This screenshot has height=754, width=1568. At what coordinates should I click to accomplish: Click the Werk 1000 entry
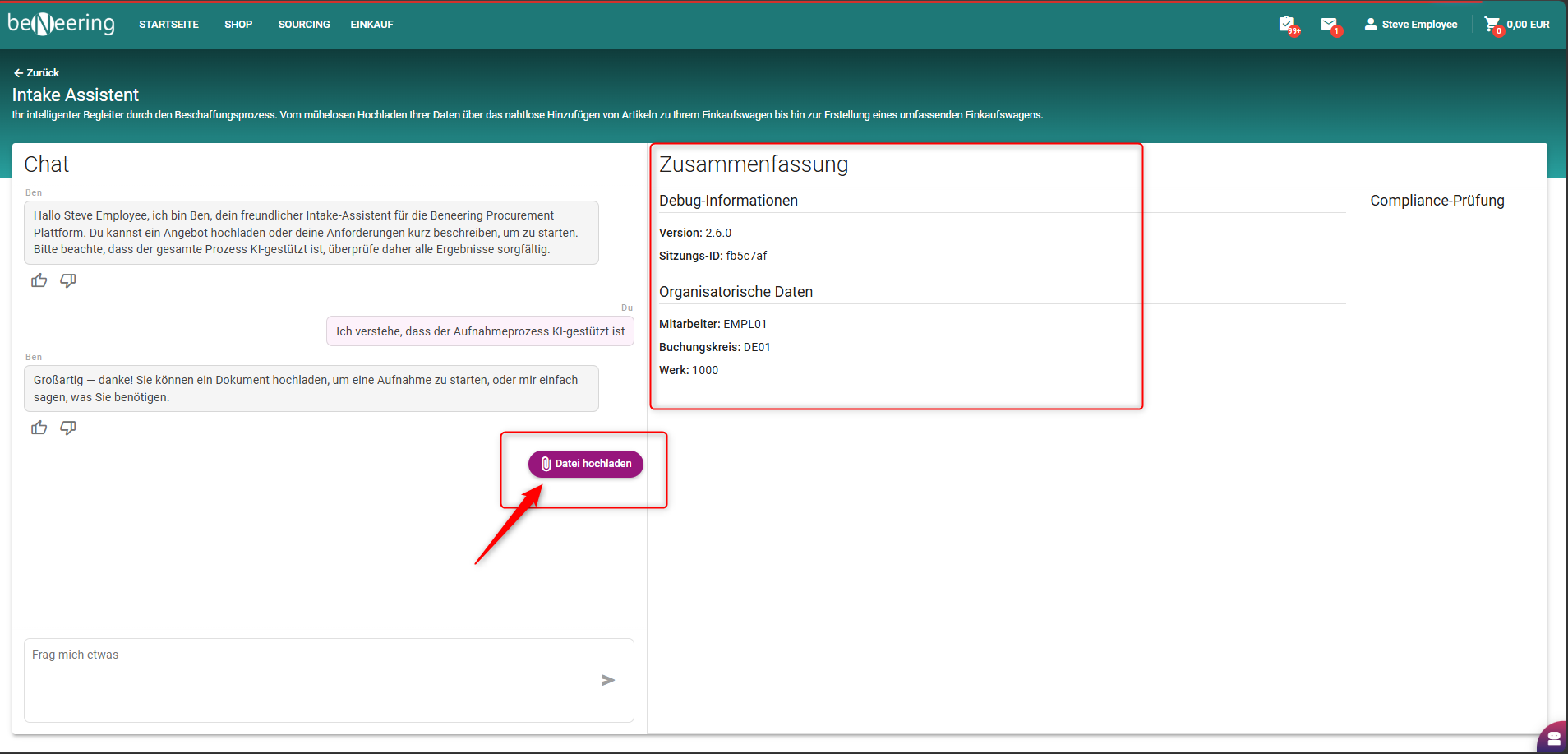689,370
